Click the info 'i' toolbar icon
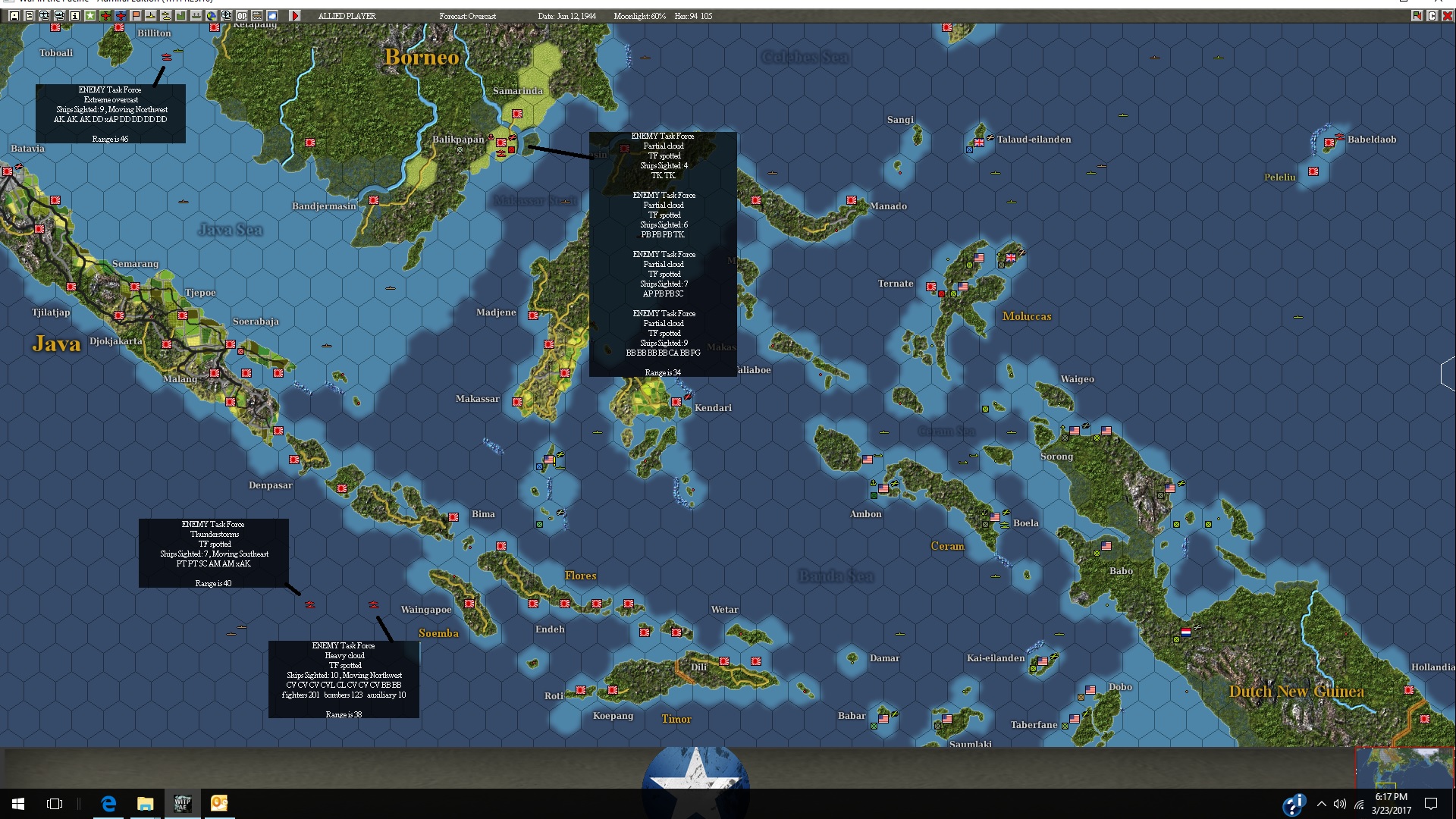 pos(75,16)
